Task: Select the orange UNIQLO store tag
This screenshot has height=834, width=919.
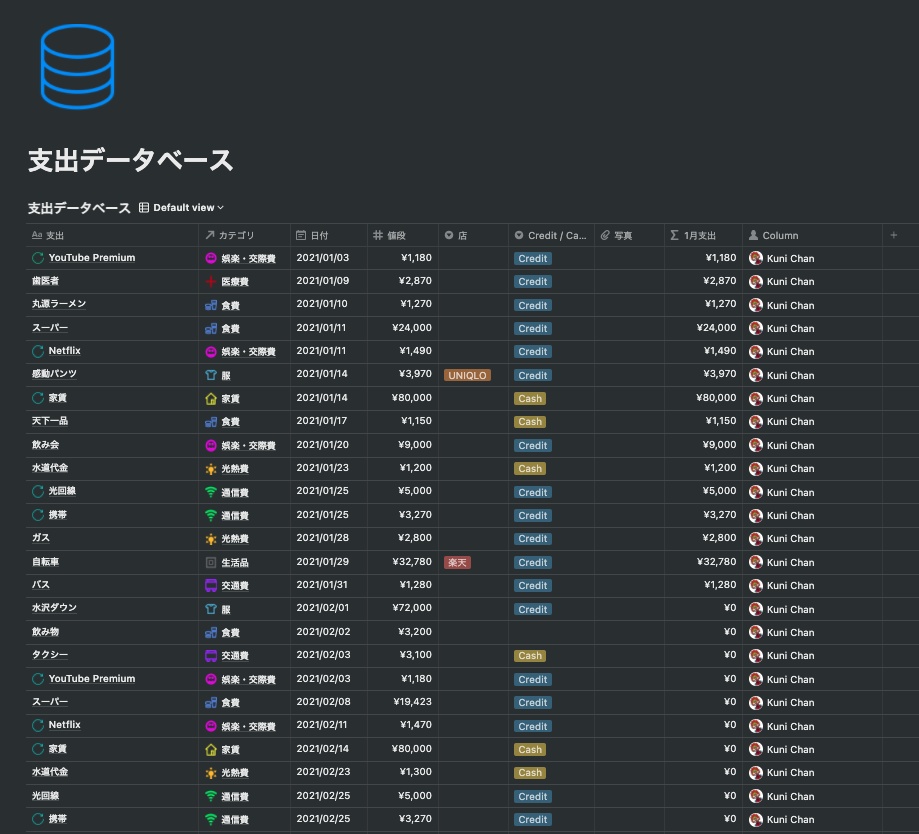Action: pos(467,375)
